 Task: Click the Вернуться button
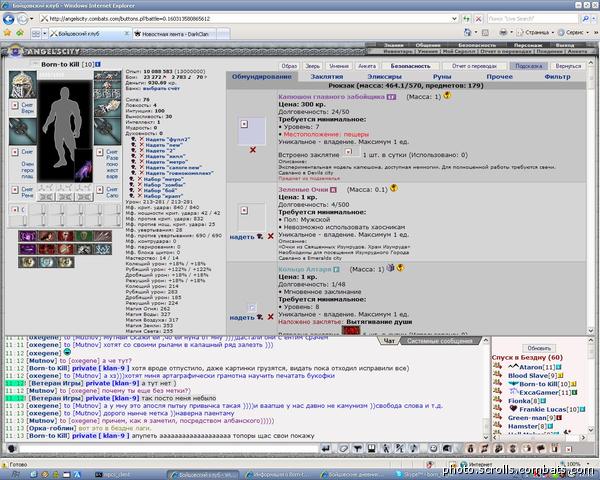568,66
